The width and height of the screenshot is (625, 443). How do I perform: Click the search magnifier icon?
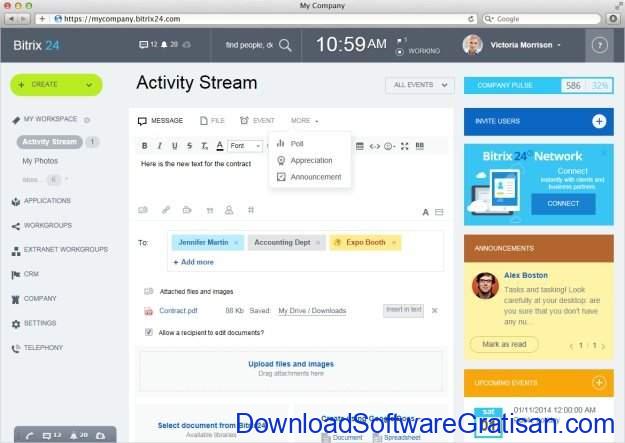(285, 45)
